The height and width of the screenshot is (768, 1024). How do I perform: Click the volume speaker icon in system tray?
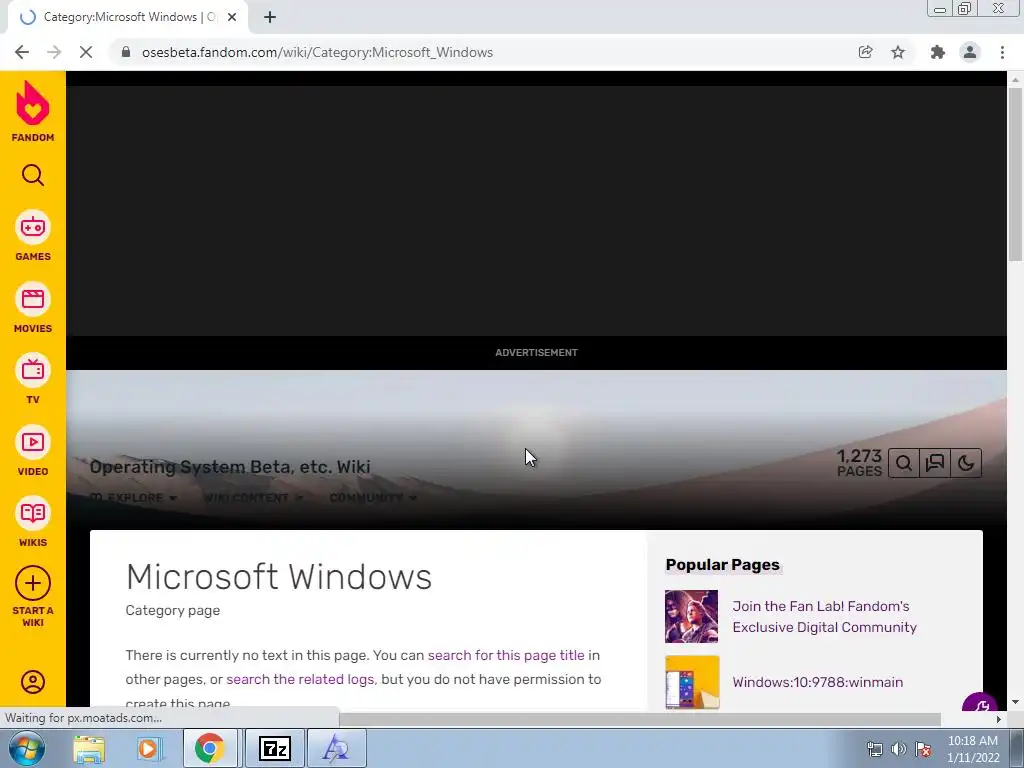click(899, 749)
